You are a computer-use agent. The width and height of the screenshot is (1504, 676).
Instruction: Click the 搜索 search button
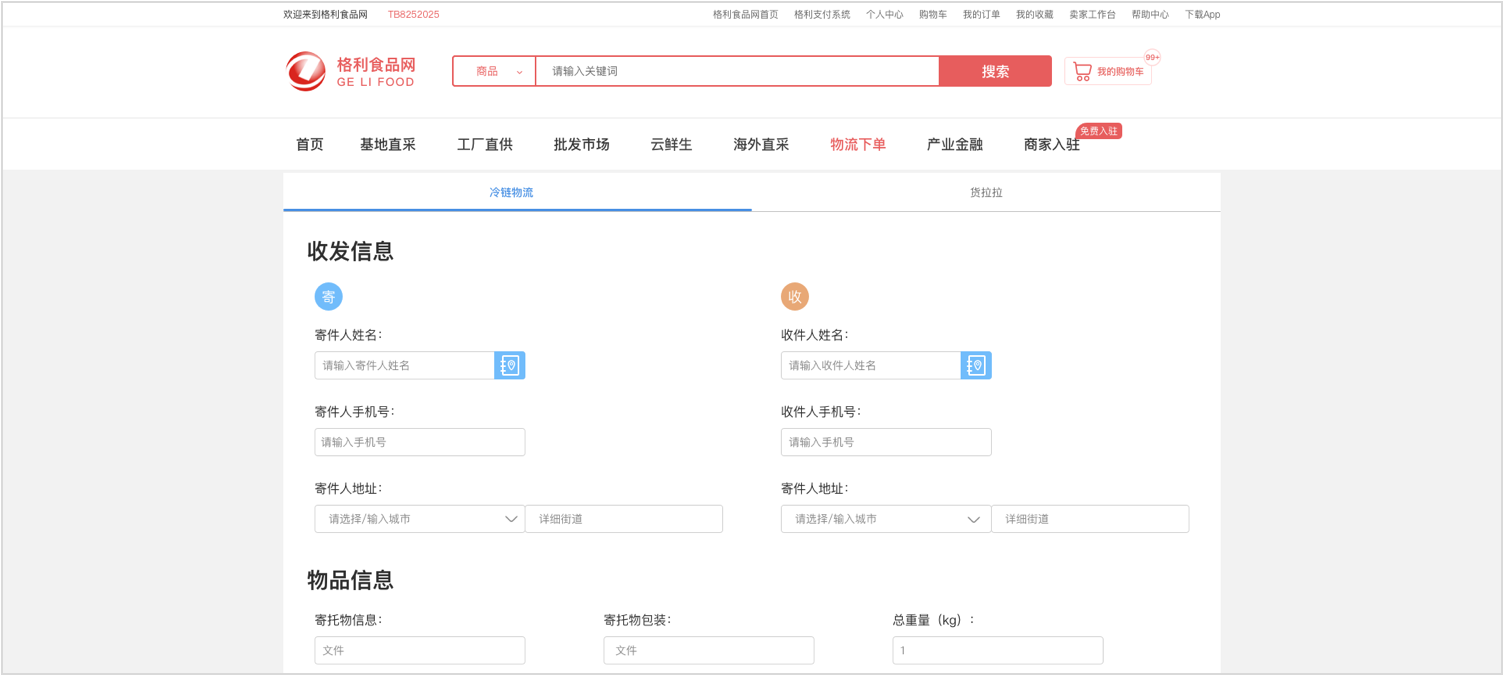click(995, 71)
